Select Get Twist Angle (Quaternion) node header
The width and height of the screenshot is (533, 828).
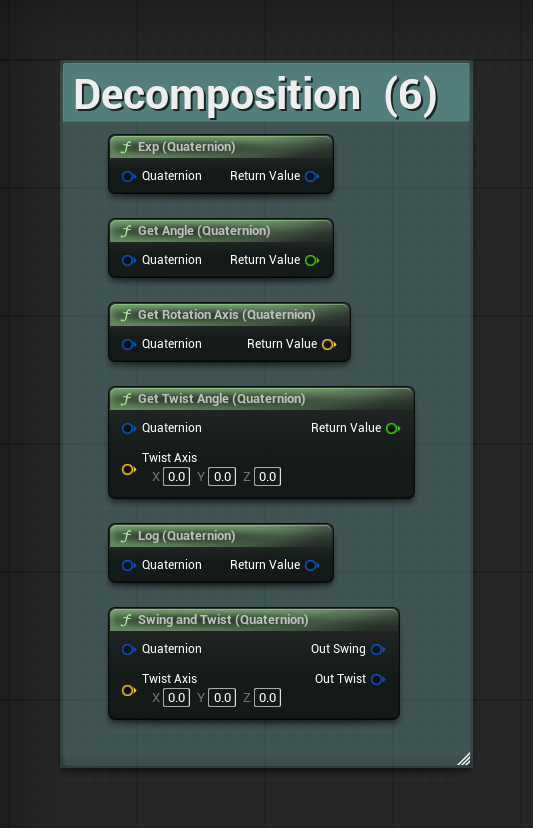point(261,399)
